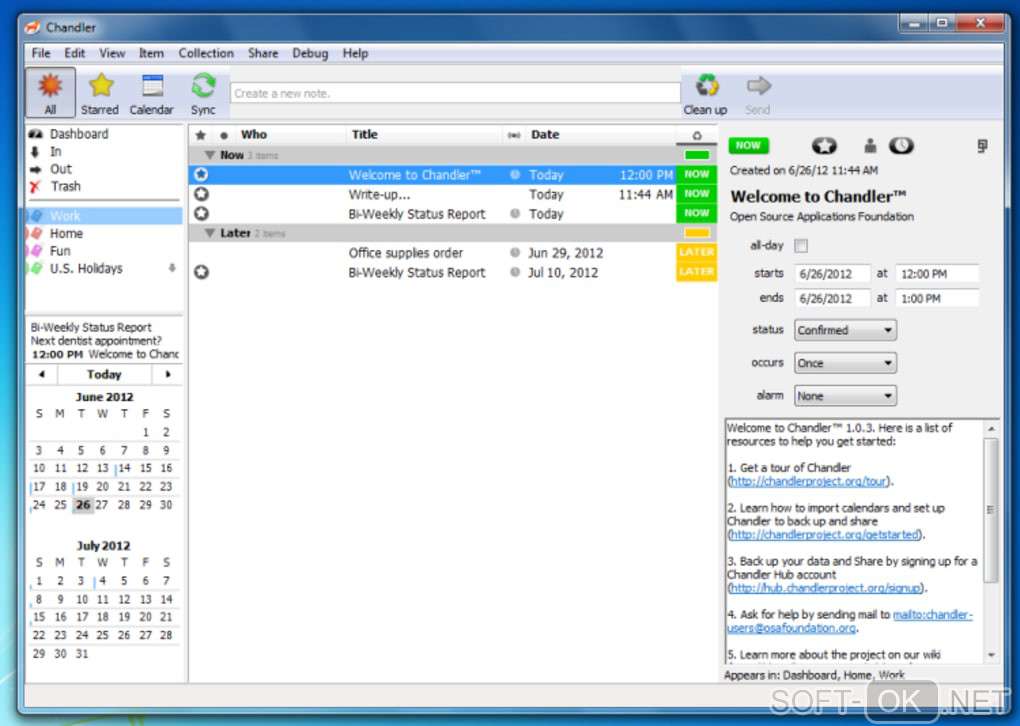Collapse the Later section triangle

pyautogui.click(x=209, y=233)
